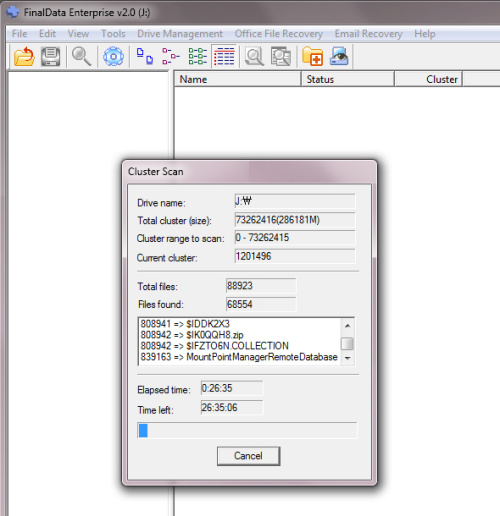Viewport: 500px width, 516px height.
Task: Switch to details view icon
Action: 224,56
